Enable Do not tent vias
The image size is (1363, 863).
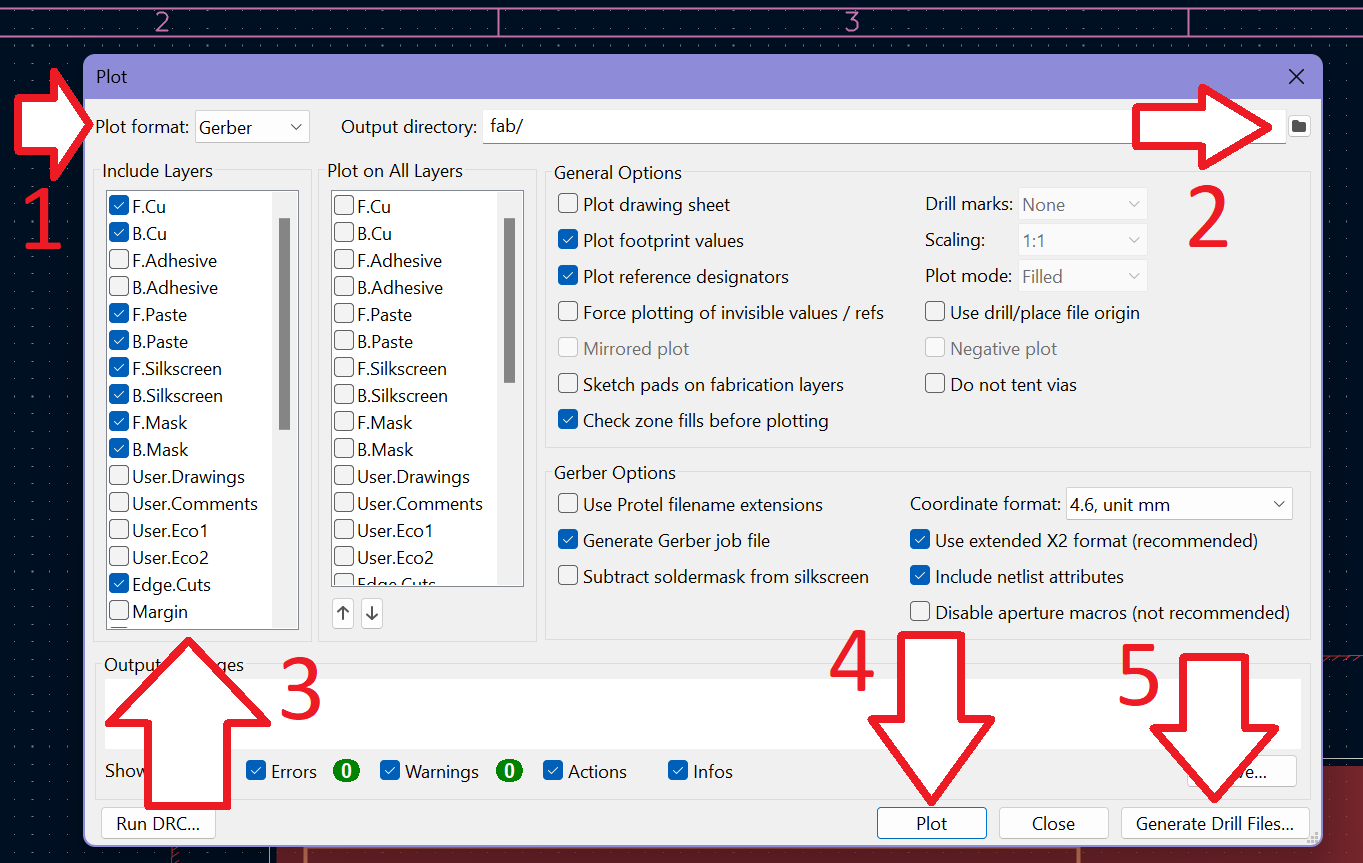[935, 384]
